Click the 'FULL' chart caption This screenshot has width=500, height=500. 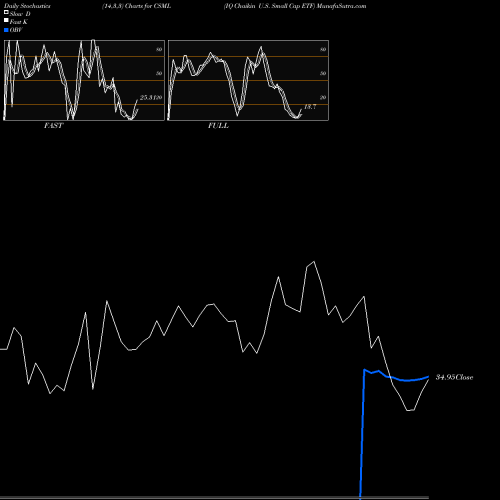[x=218, y=126]
